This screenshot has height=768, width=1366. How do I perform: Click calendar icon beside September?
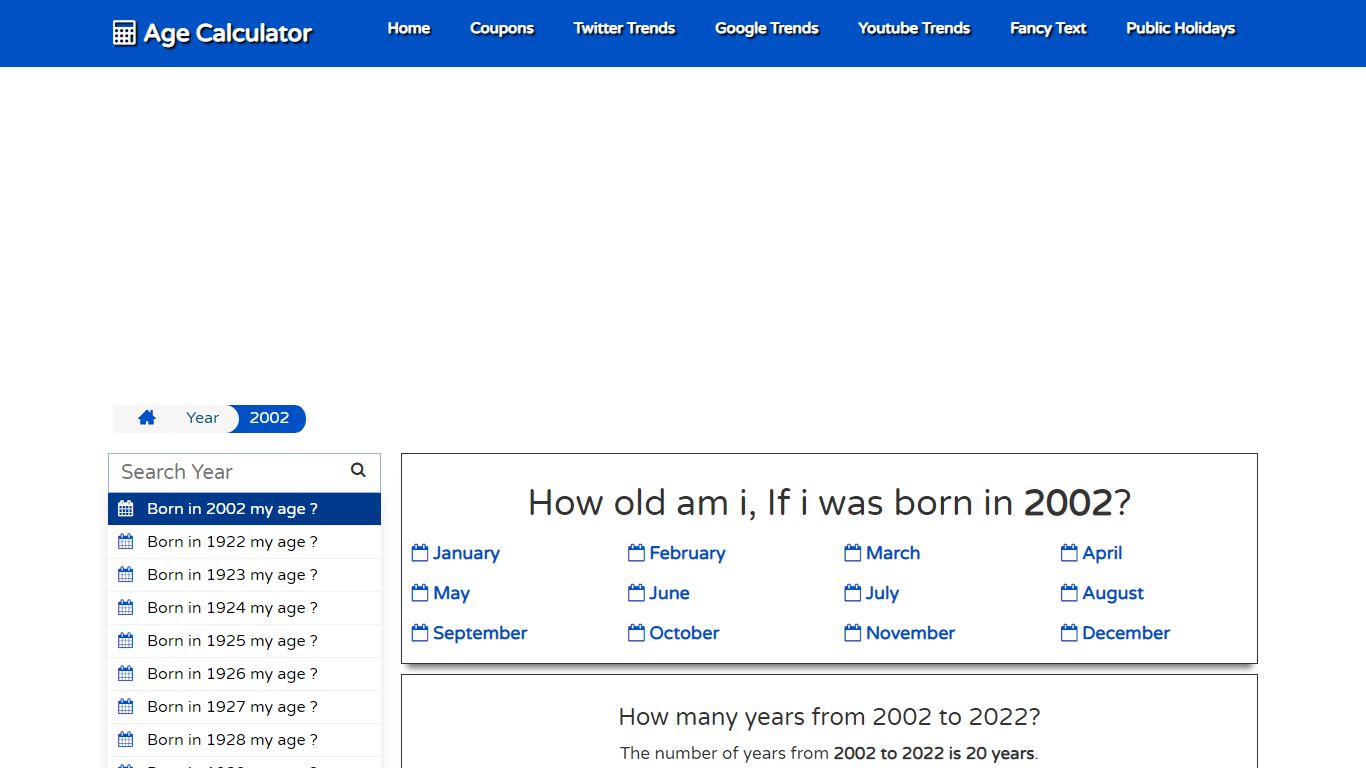tap(420, 633)
